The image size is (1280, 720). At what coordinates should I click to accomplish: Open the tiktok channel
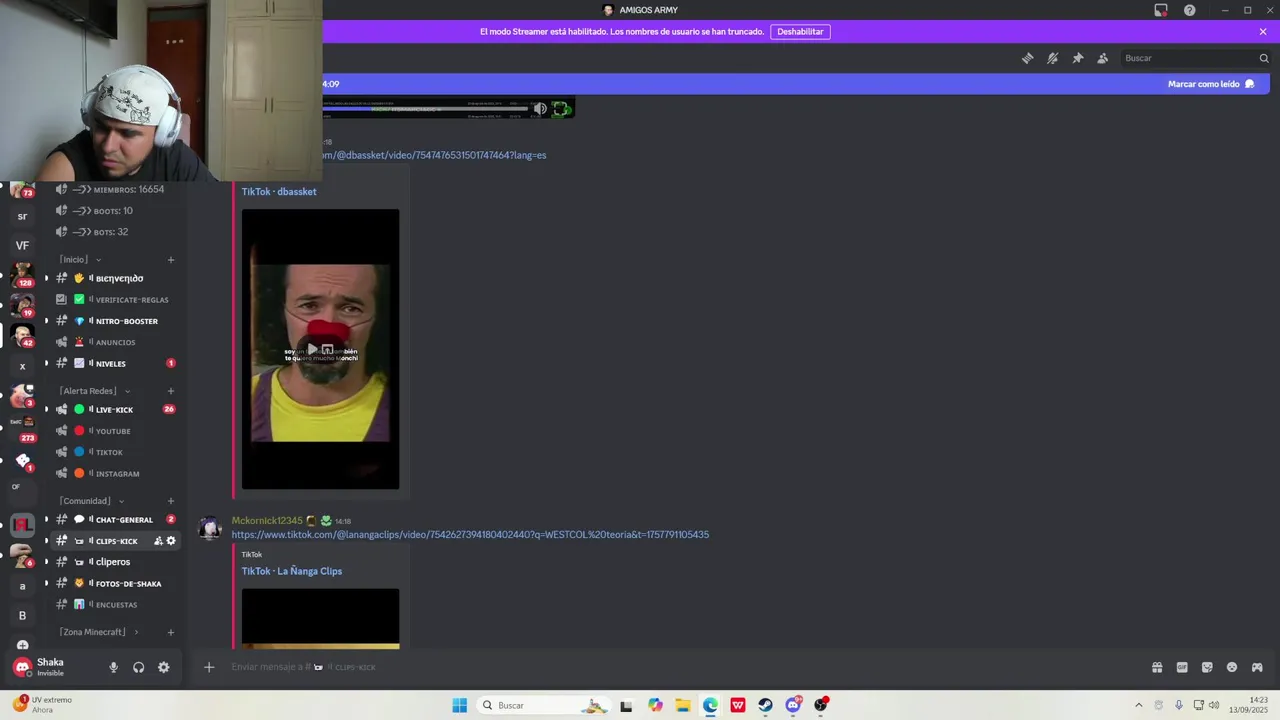pos(116,452)
